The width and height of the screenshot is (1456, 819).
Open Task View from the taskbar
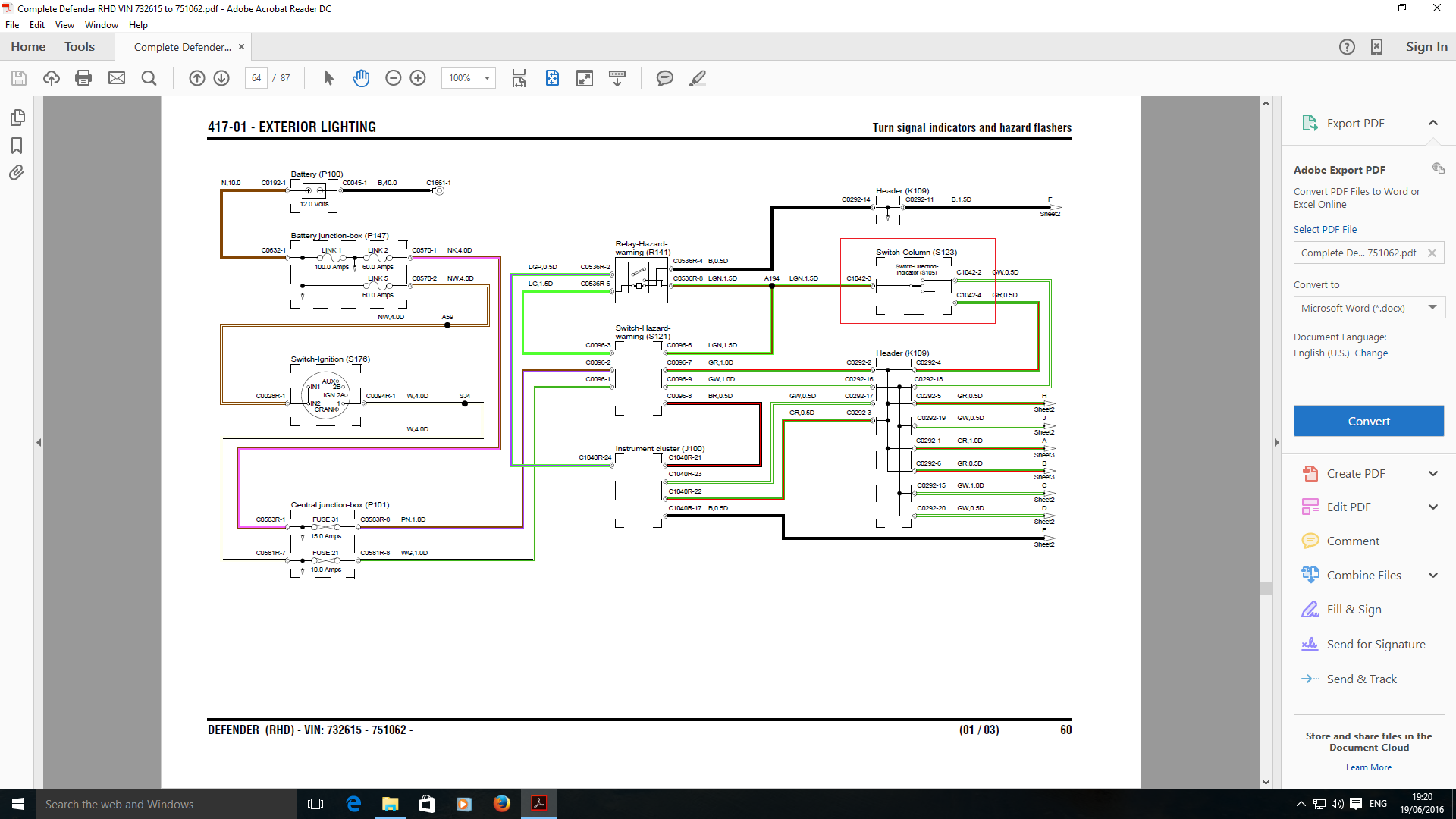[x=315, y=804]
